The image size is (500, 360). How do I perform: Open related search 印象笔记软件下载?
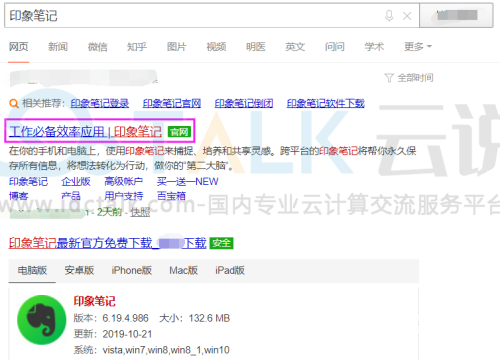[x=326, y=103]
